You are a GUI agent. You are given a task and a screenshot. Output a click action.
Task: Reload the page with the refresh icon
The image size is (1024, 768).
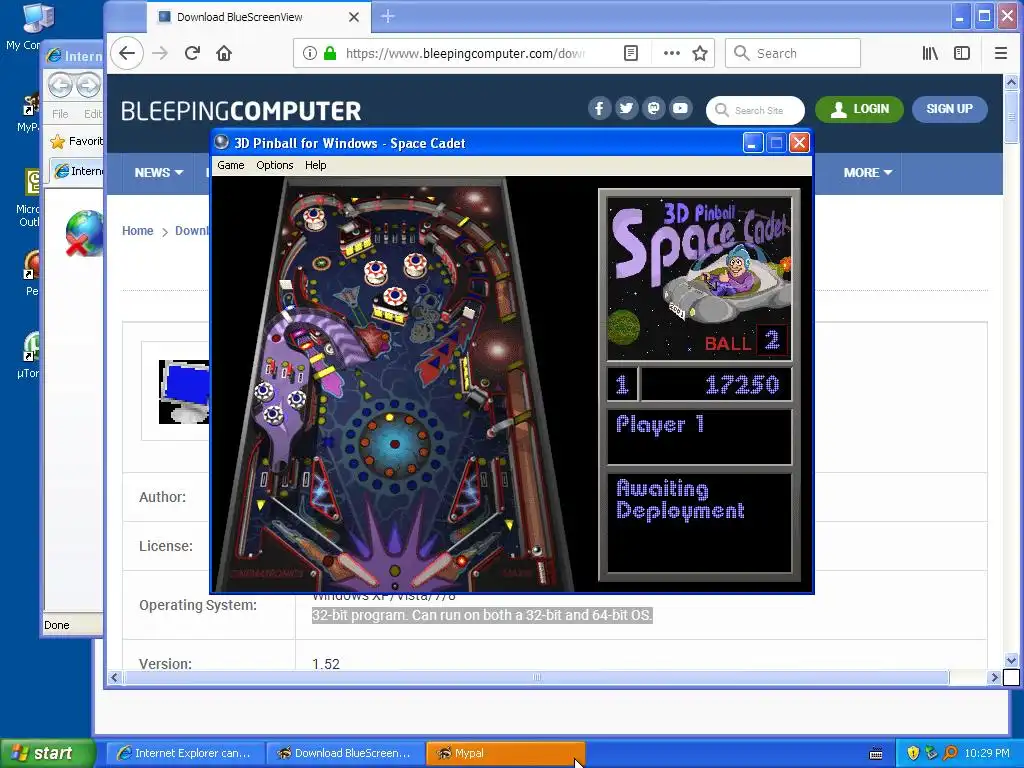pyautogui.click(x=192, y=54)
